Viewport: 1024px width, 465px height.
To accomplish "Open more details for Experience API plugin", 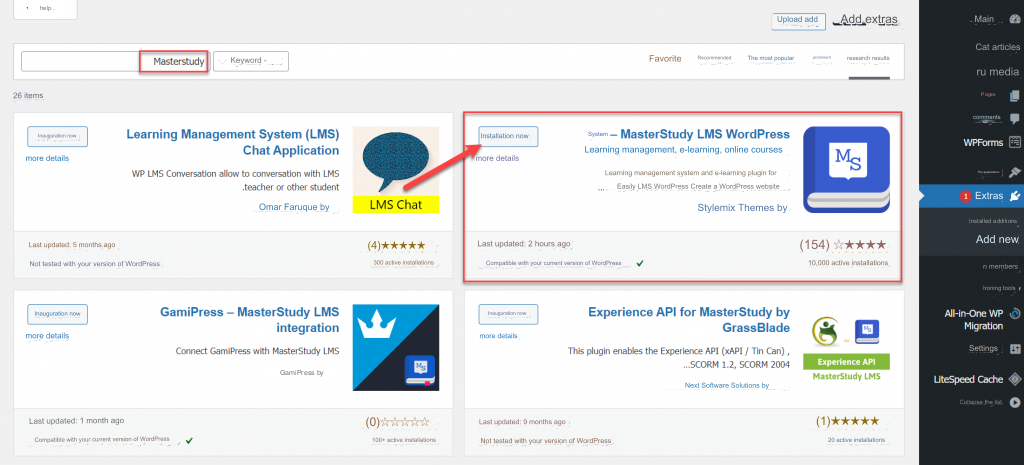I will point(498,336).
